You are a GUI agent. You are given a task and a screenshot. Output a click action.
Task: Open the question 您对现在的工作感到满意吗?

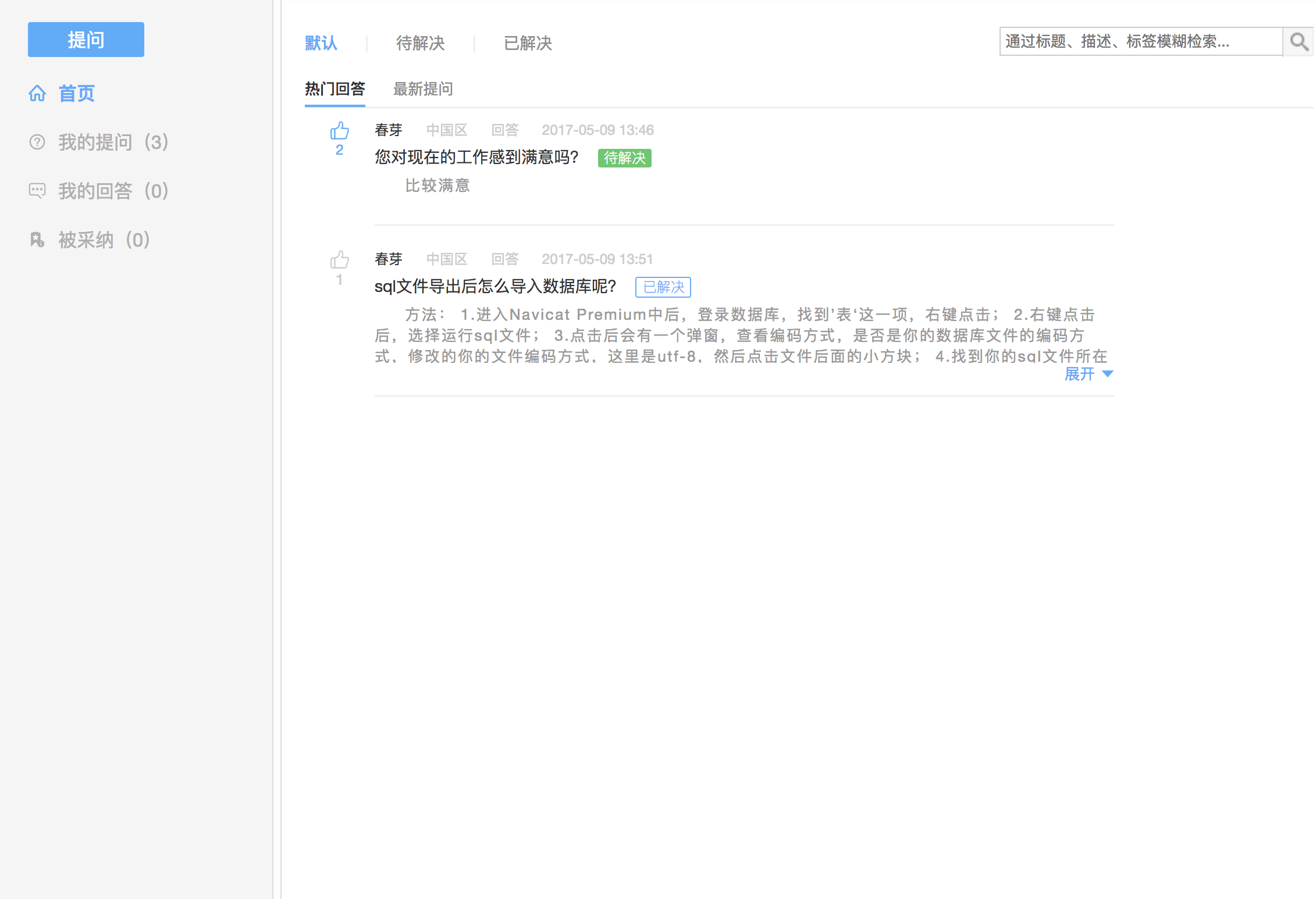[476, 157]
